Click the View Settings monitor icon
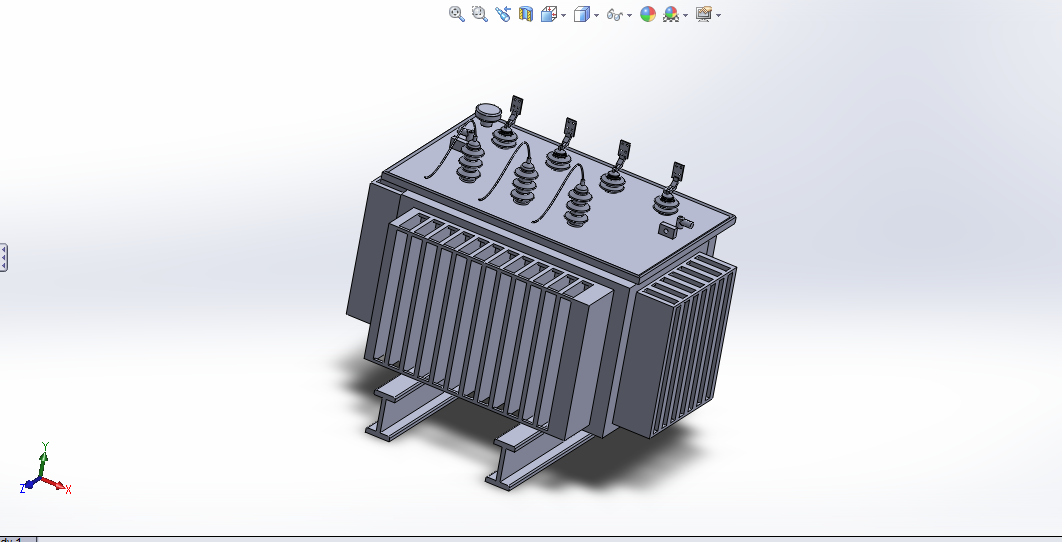The width and height of the screenshot is (1062, 542). [704, 14]
